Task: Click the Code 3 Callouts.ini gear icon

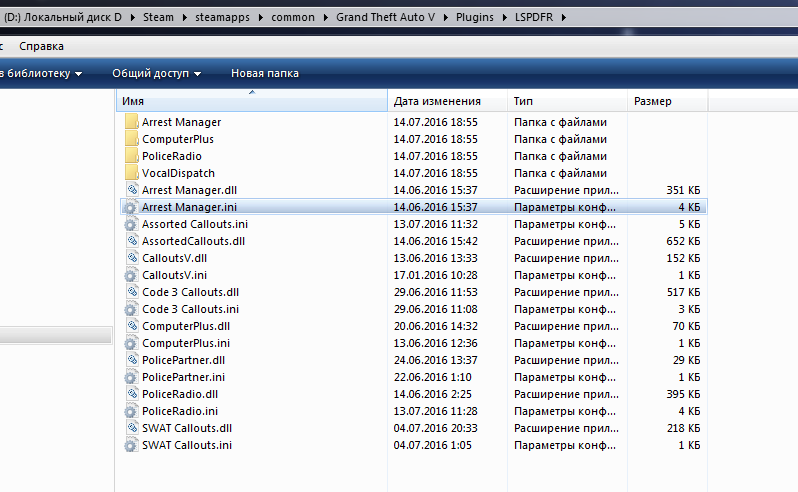Action: [x=131, y=309]
